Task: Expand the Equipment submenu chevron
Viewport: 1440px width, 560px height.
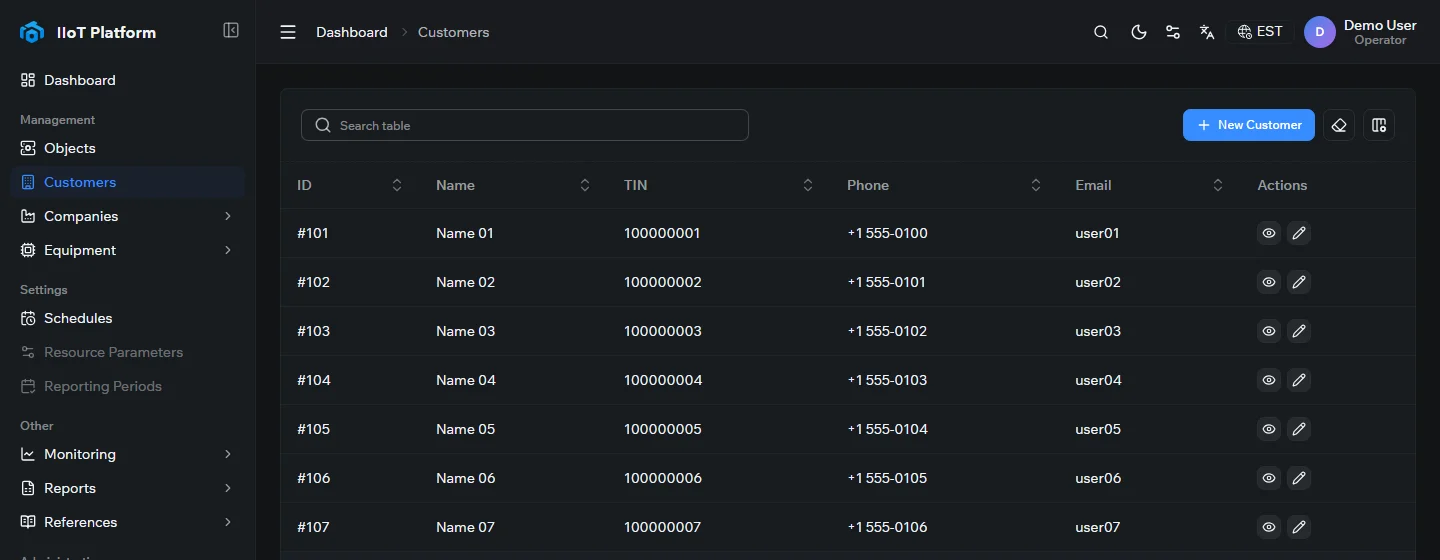Action: pos(228,250)
